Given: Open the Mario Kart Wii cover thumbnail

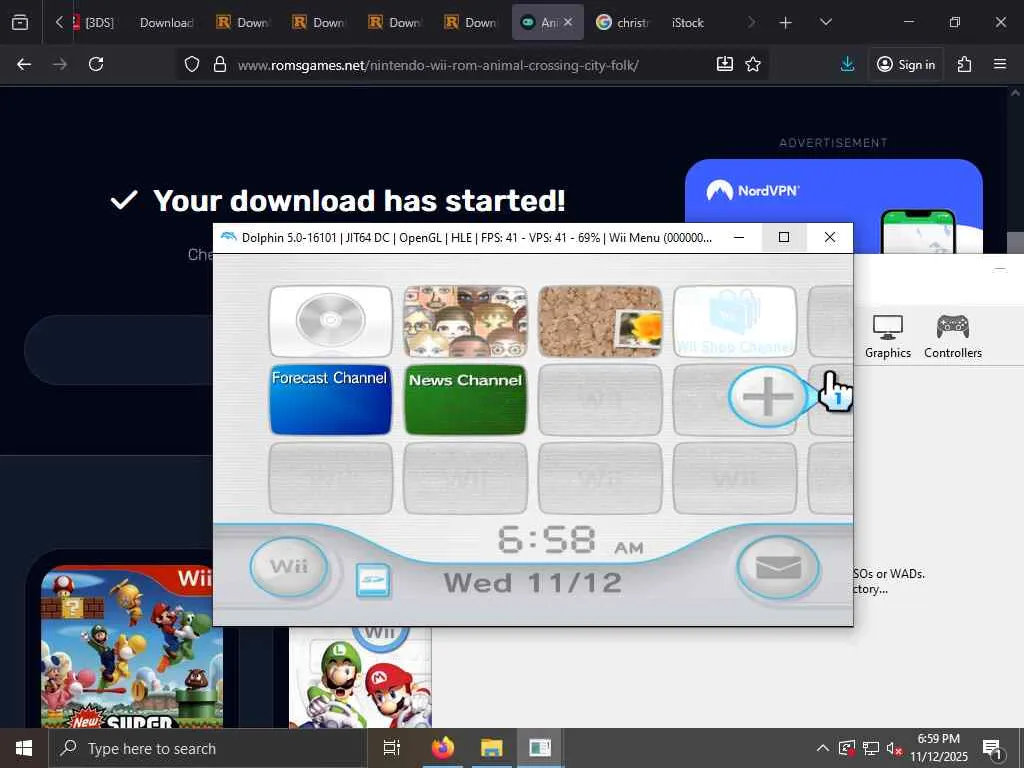Looking at the screenshot, I should click(360, 677).
